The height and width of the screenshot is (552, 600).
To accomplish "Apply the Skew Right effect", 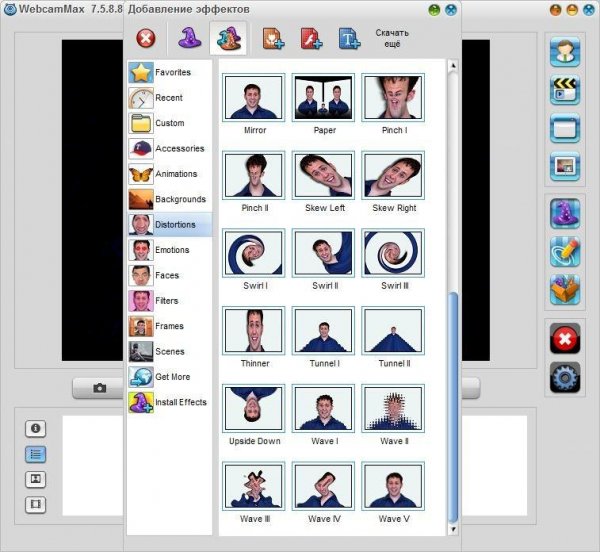I will pyautogui.click(x=393, y=175).
